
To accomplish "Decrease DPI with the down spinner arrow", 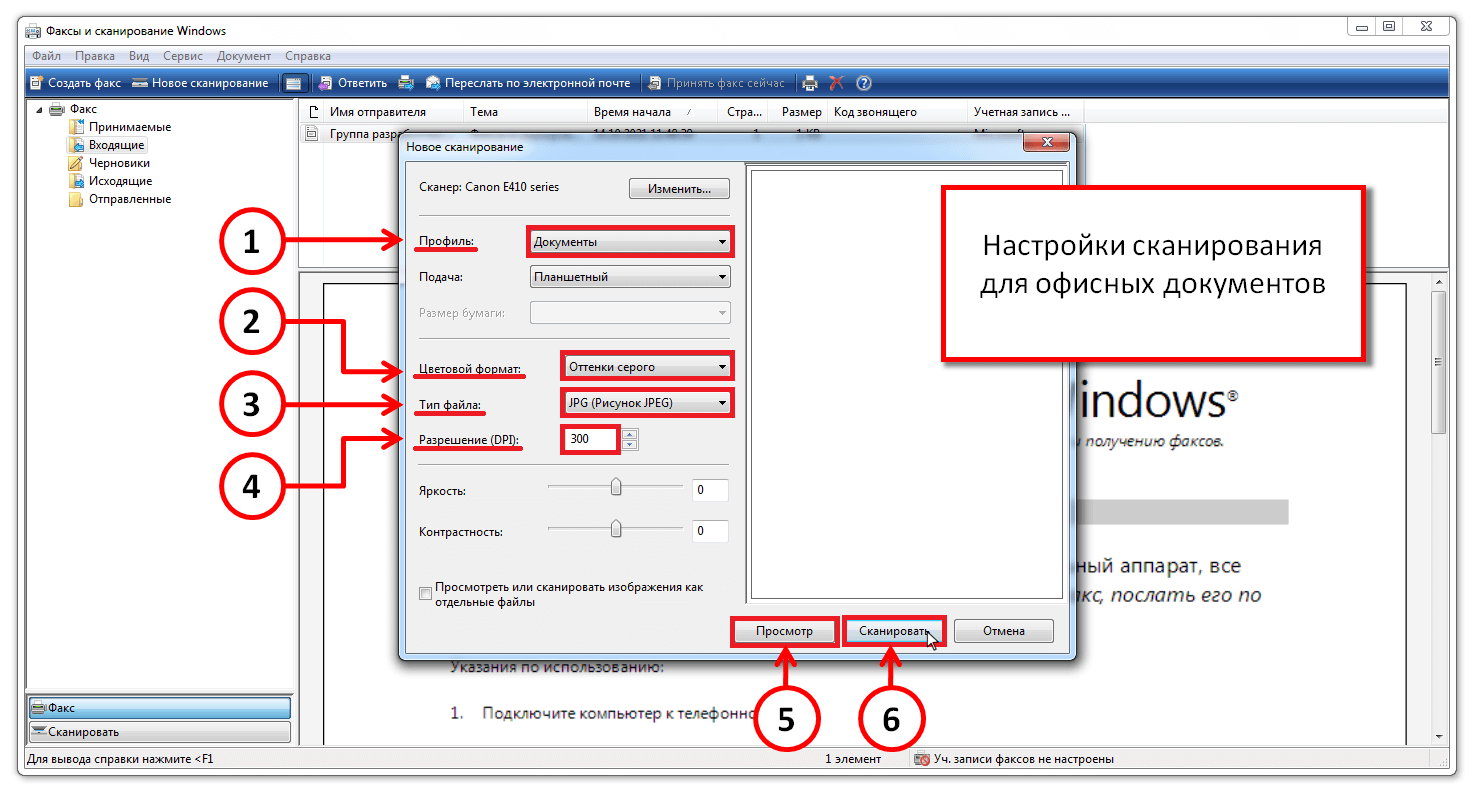I will coord(629,445).
